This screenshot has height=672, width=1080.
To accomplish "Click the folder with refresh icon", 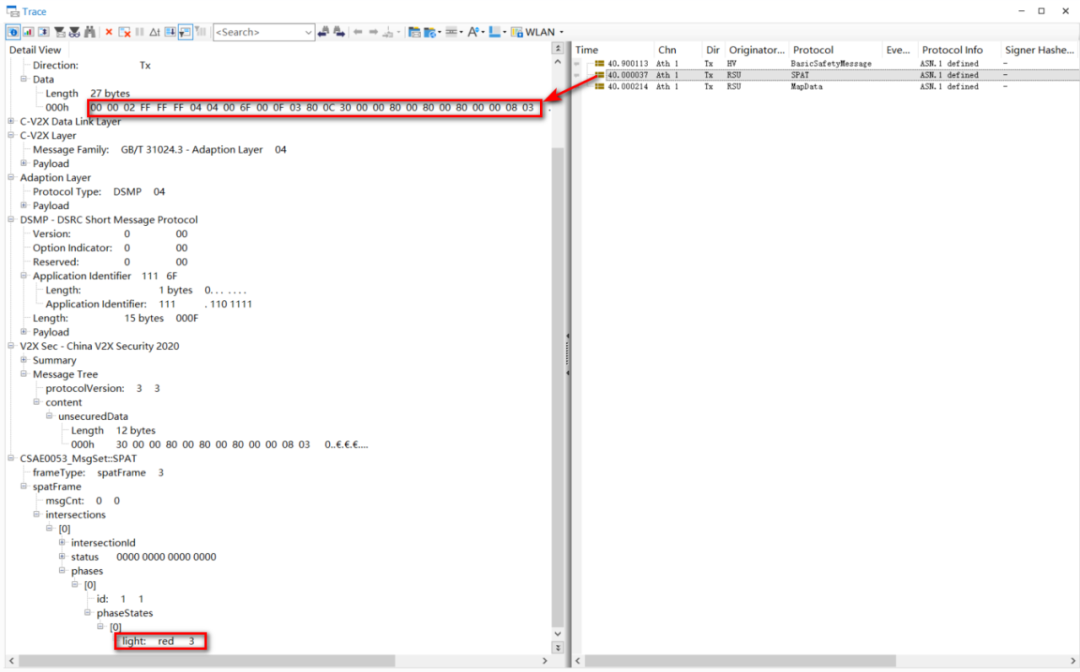I will coord(430,32).
